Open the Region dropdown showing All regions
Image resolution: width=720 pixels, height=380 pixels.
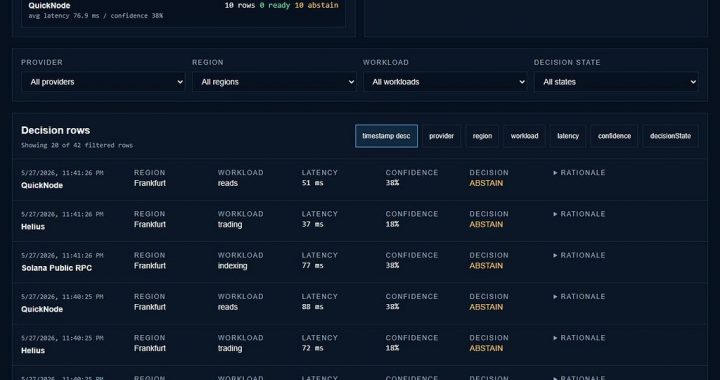(x=274, y=82)
